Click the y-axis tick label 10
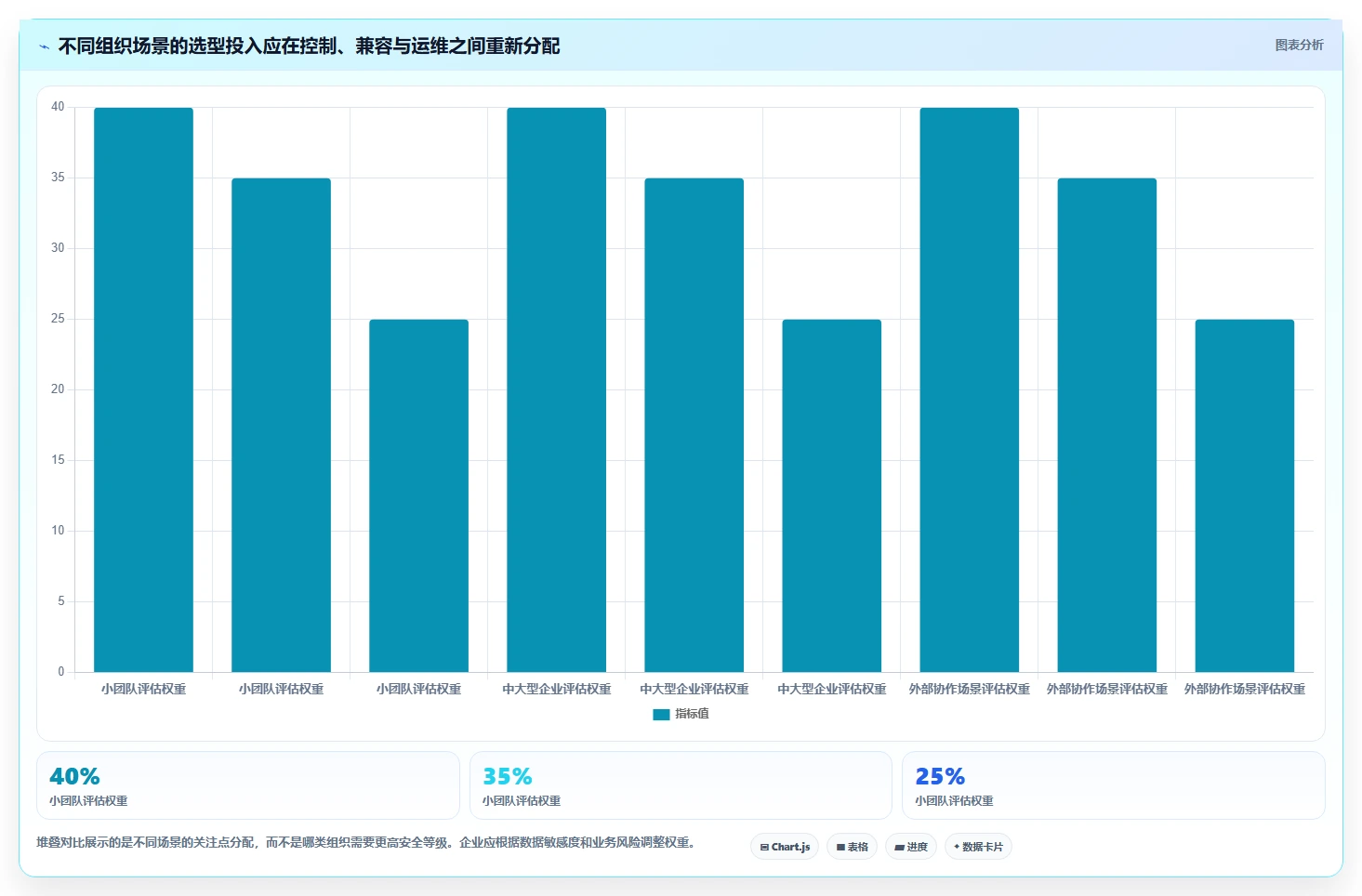The image size is (1362, 896). click(58, 531)
